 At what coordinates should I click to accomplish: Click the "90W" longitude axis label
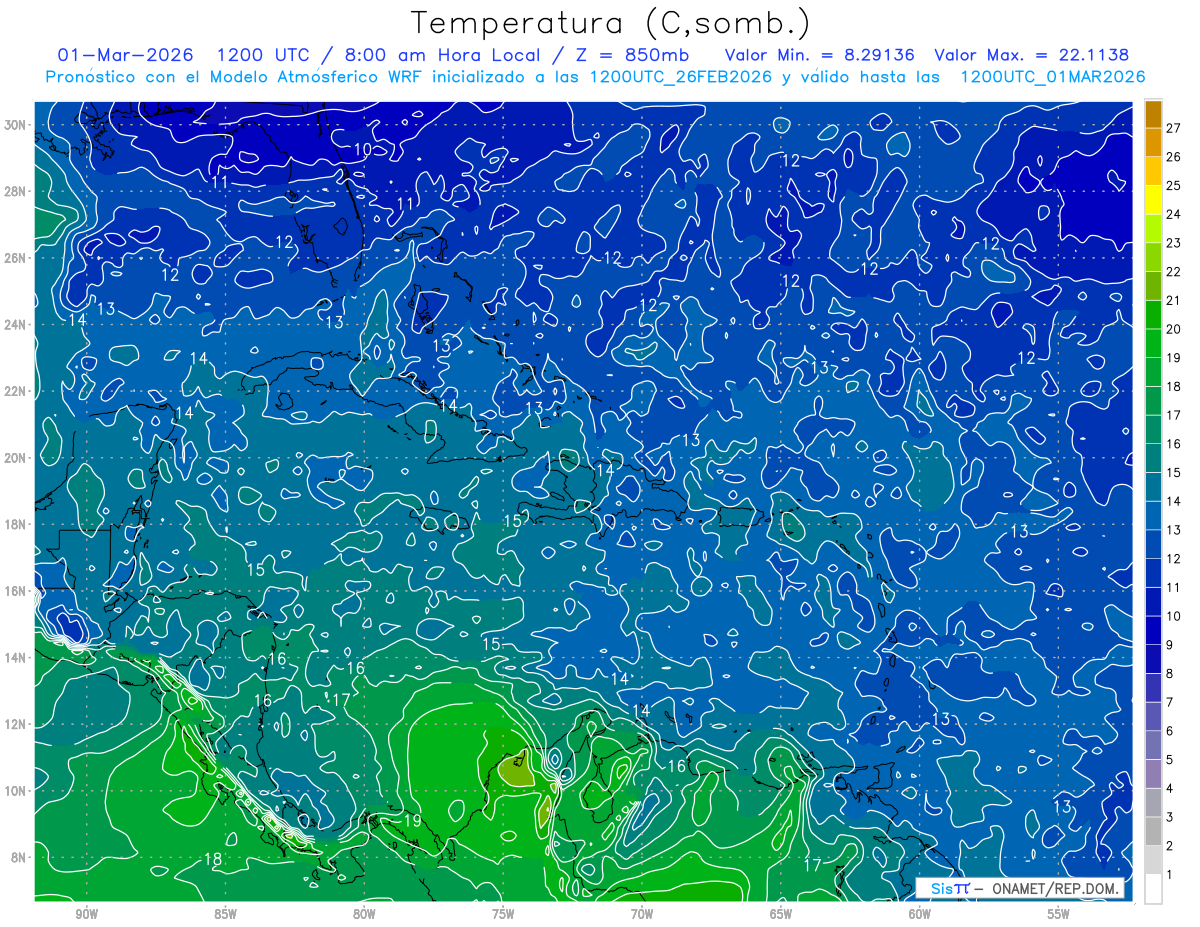tap(87, 914)
